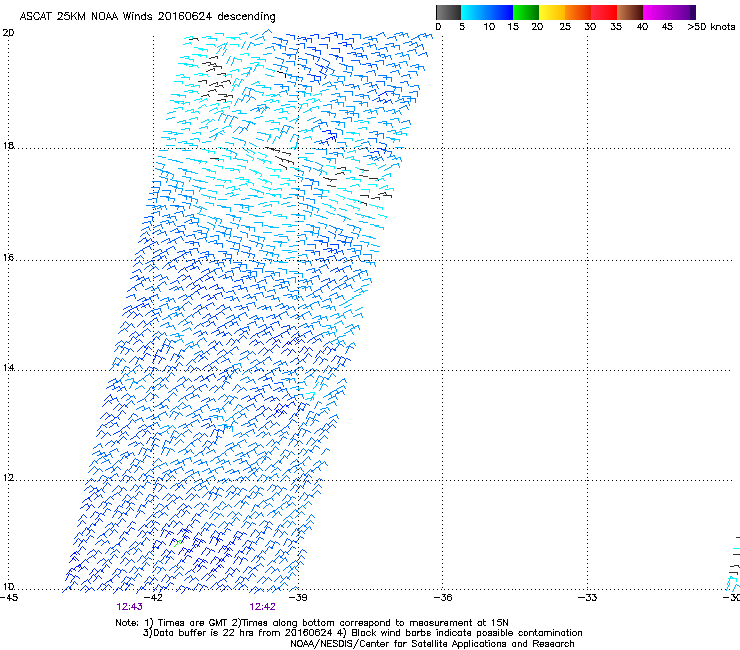740x650 pixels.
Task: Click the orange 25-30 knots legend swatch
Action: click(578, 12)
